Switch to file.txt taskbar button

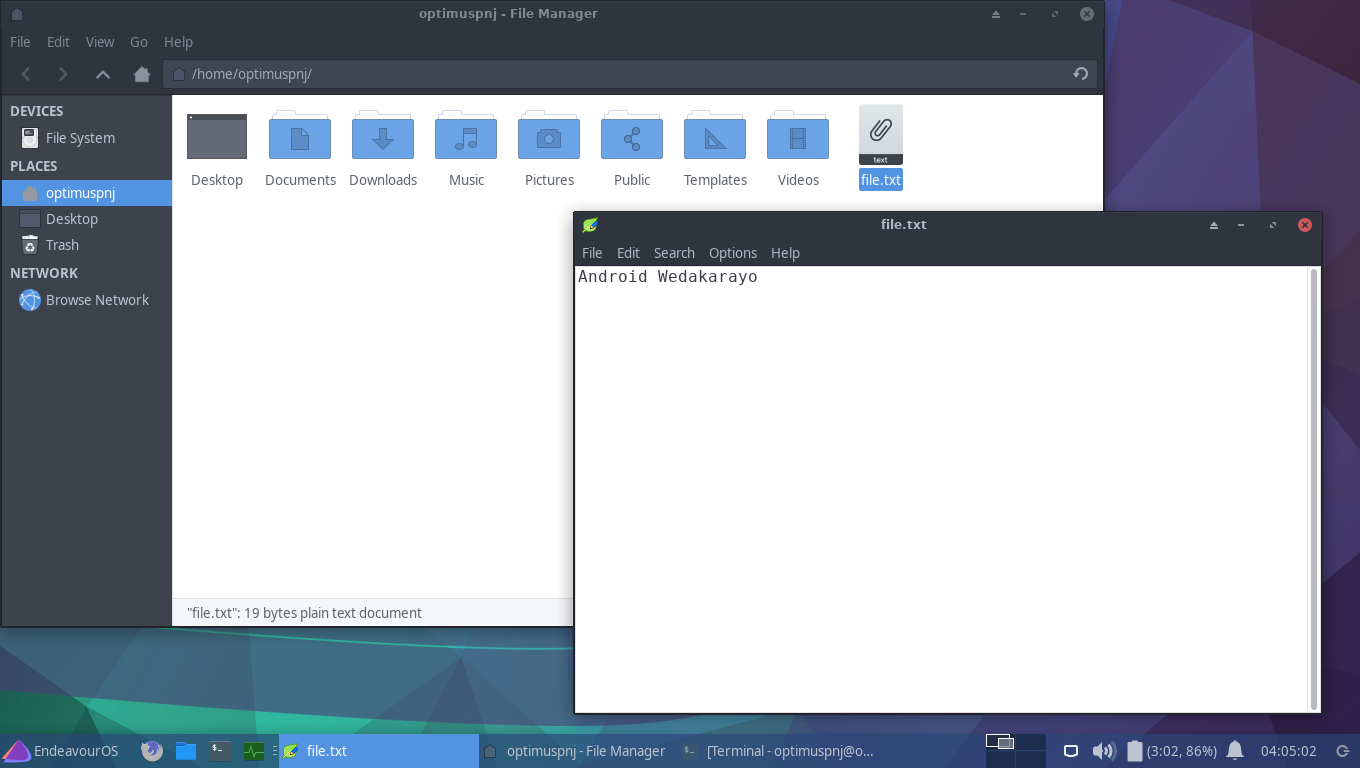pyautogui.click(x=378, y=751)
